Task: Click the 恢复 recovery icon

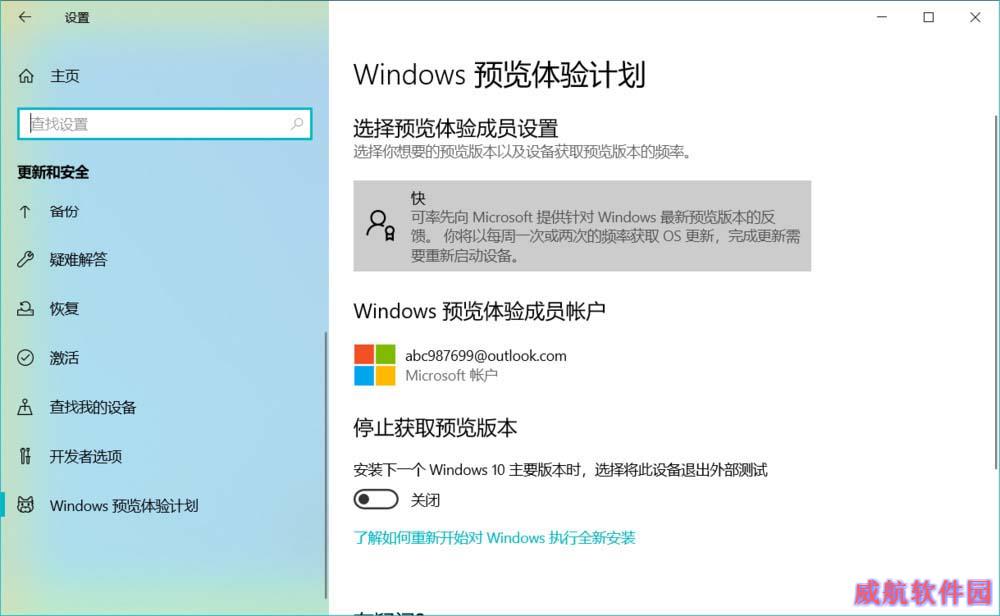Action: pos(26,309)
